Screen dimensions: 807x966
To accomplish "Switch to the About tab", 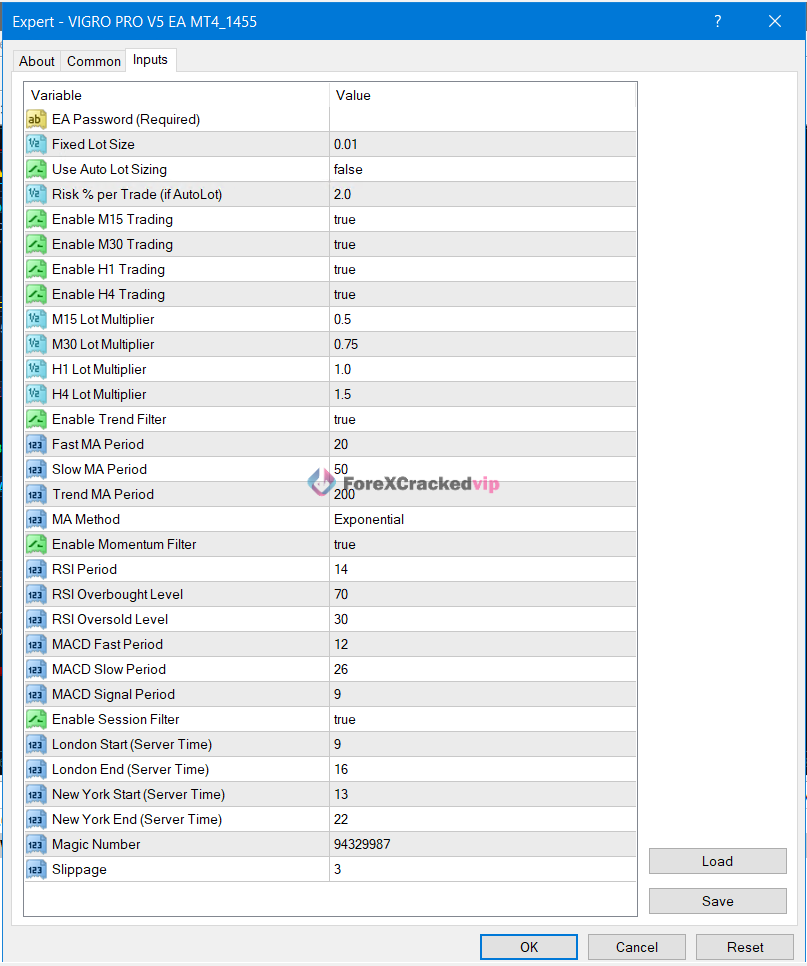I will pyautogui.click(x=37, y=61).
